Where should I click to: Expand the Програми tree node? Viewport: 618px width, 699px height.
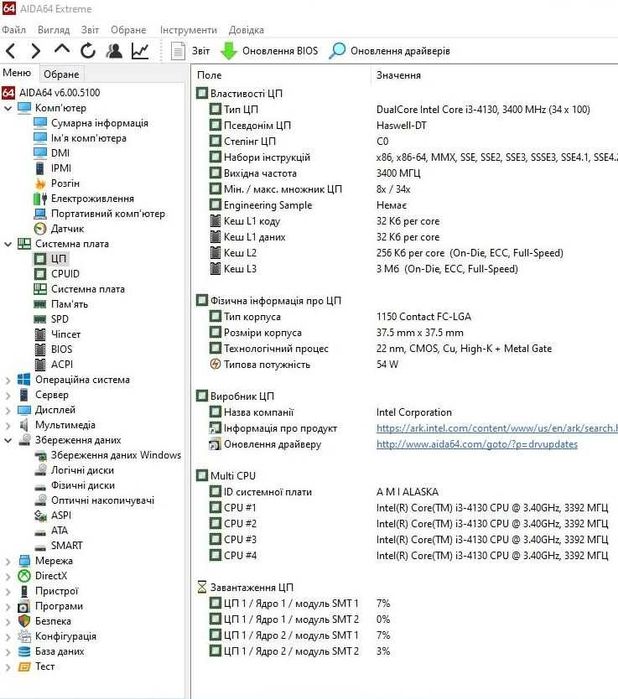pyautogui.click(x=8, y=607)
